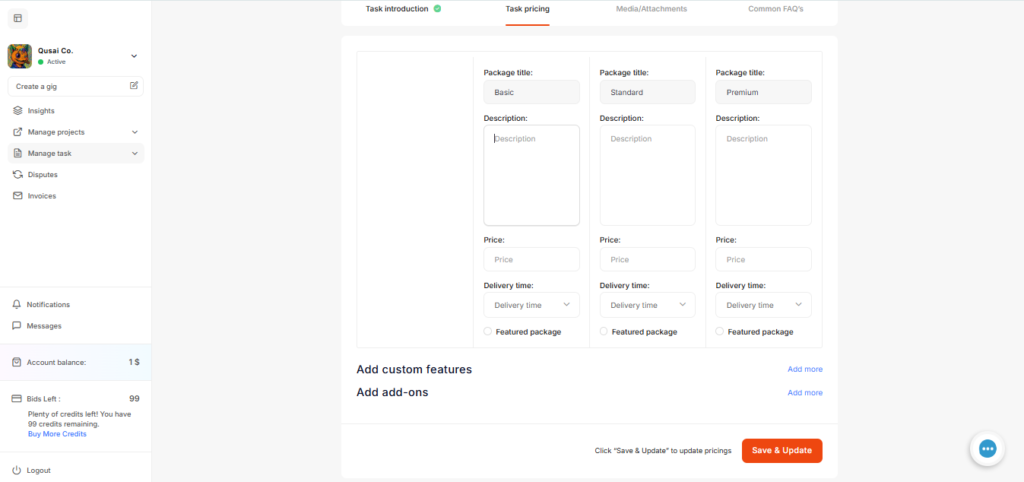Click the Disputes refresh-style icon
This screenshot has height=482, width=1024.
click(x=17, y=175)
